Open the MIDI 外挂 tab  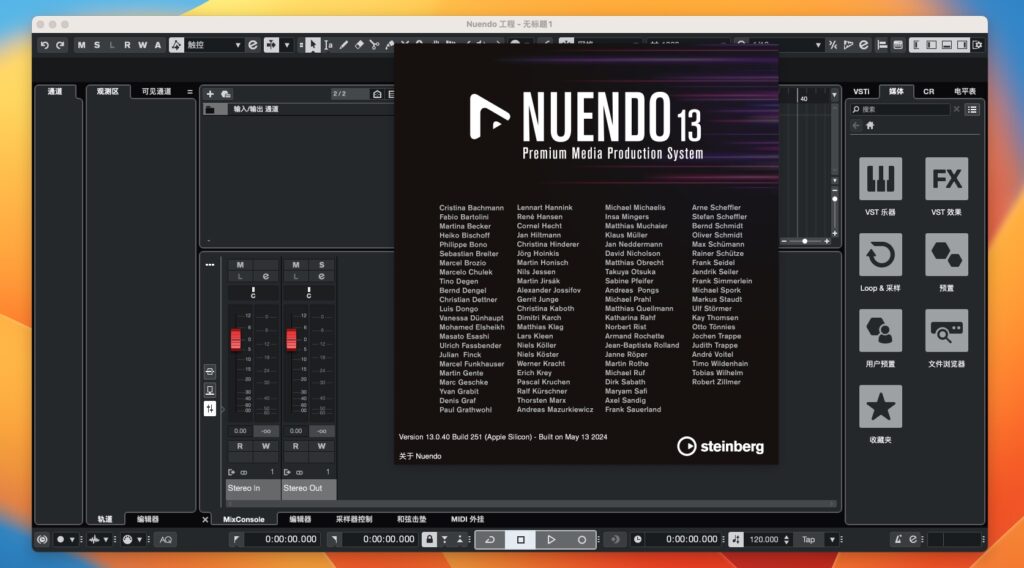click(467, 520)
